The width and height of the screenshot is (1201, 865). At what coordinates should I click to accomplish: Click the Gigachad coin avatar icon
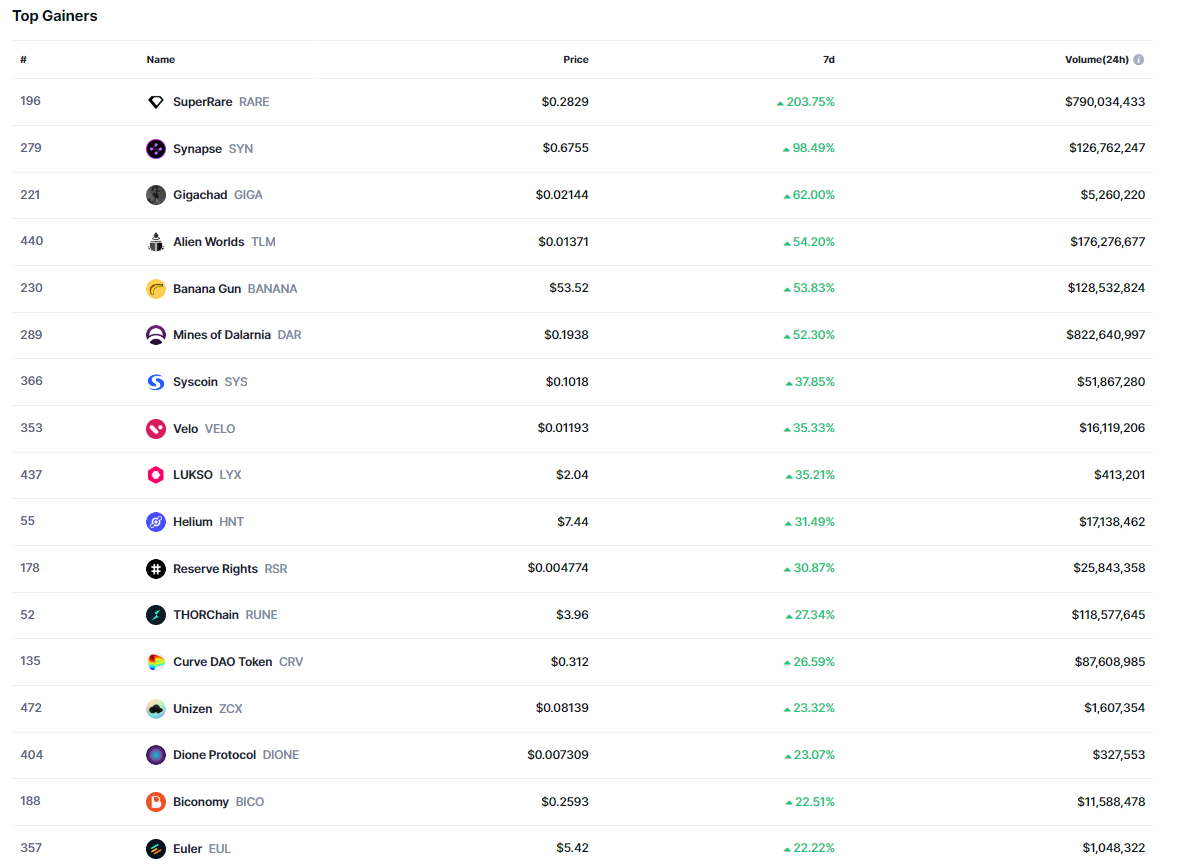155,195
